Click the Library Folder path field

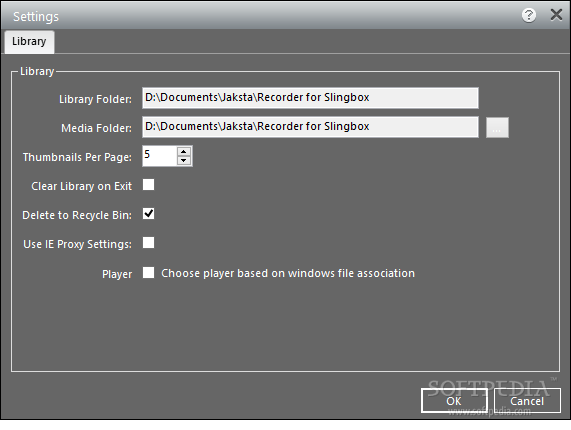(x=310, y=98)
